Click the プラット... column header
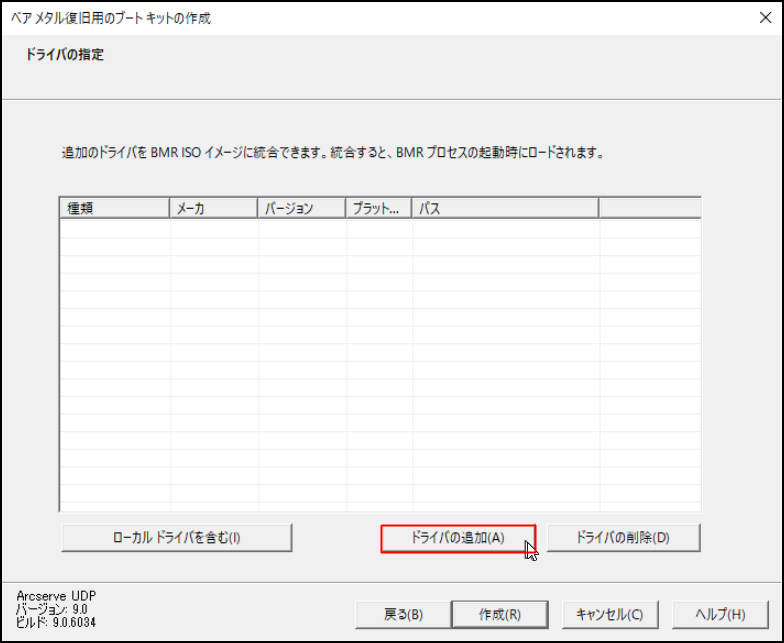The width and height of the screenshot is (784, 643). point(378,208)
